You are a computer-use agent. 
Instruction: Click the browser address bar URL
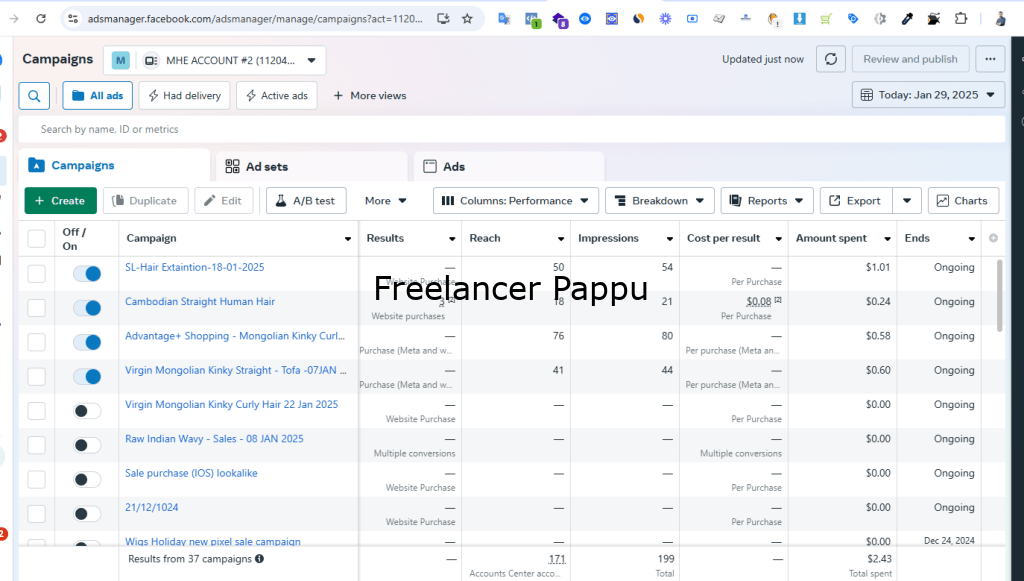[255, 19]
